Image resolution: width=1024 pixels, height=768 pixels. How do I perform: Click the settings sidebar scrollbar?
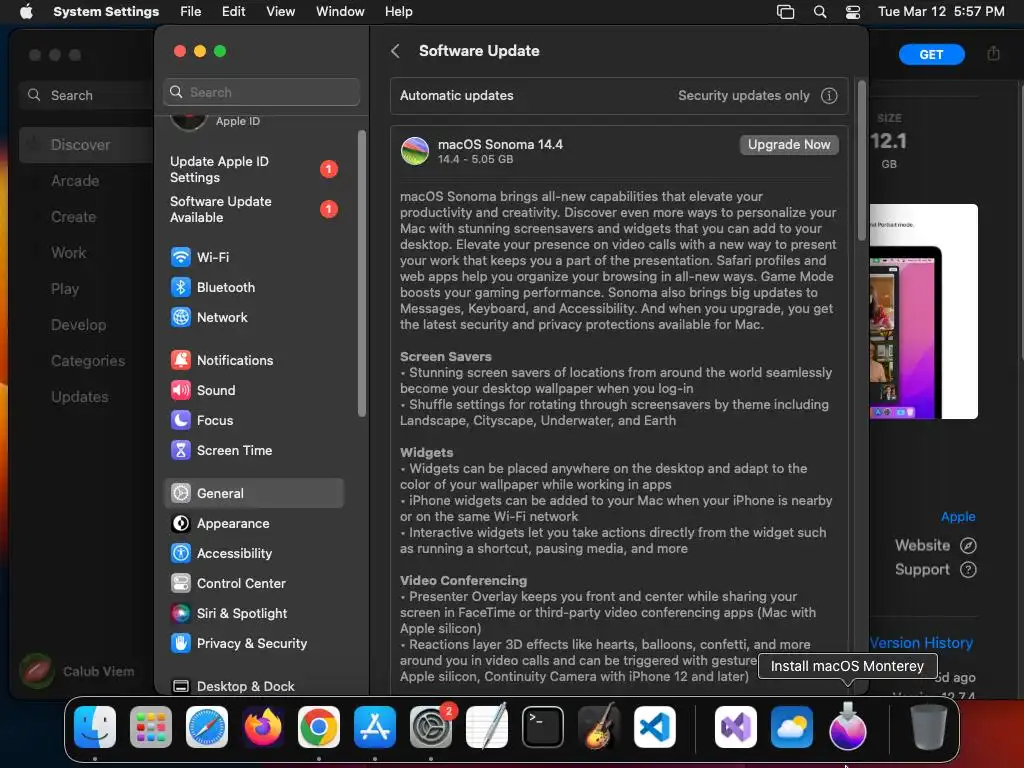pyautogui.click(x=362, y=273)
